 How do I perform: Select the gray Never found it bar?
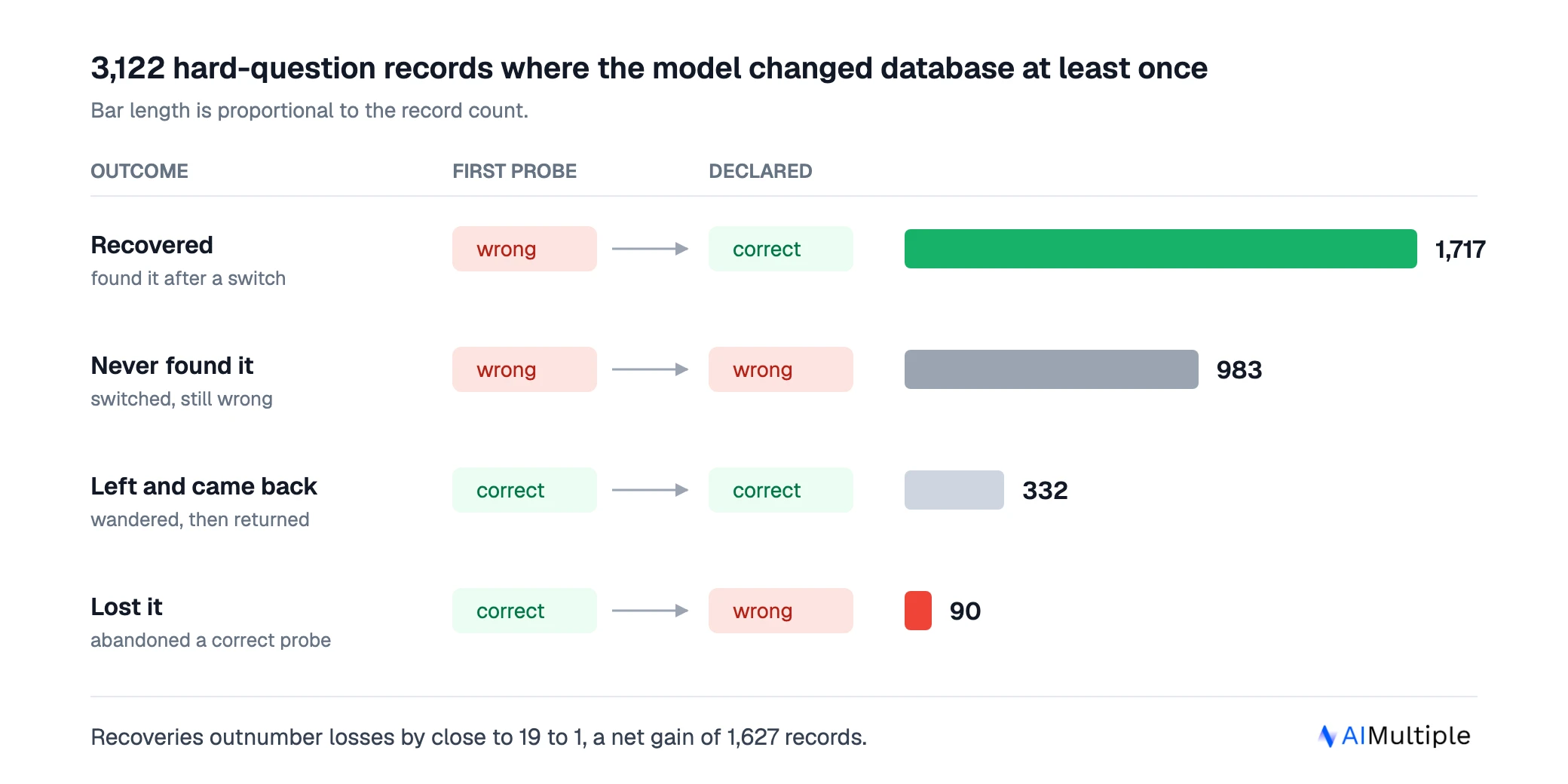pyautogui.click(x=1052, y=369)
